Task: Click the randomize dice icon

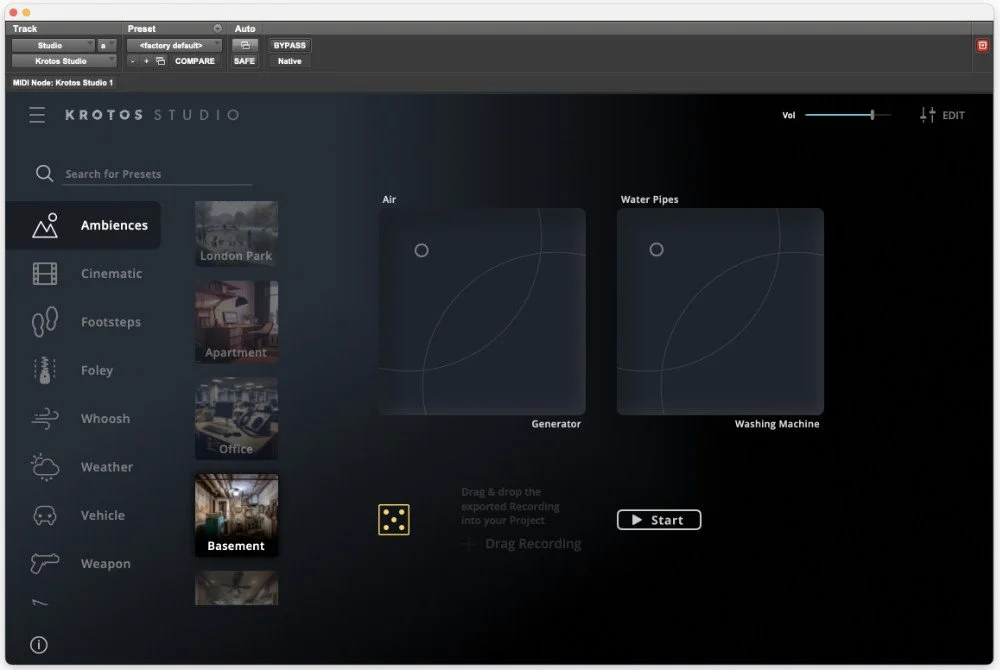Action: (x=393, y=520)
